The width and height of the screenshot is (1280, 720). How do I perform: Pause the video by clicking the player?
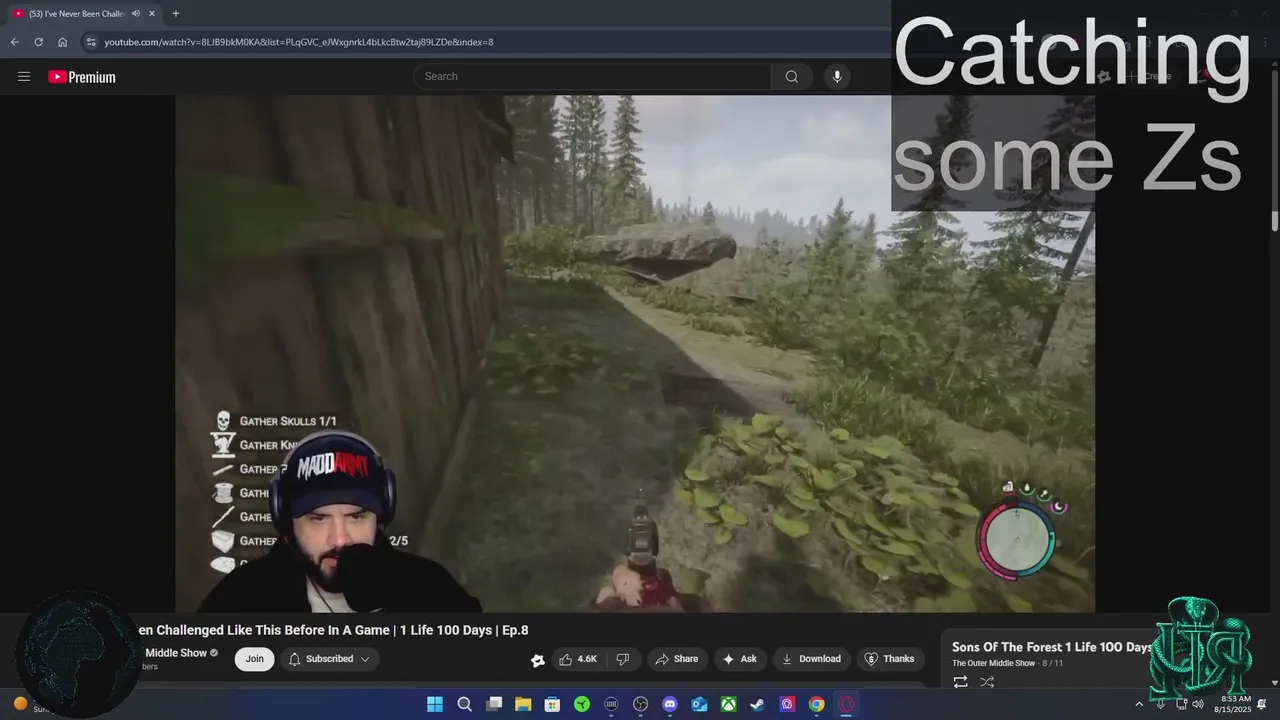click(635, 353)
